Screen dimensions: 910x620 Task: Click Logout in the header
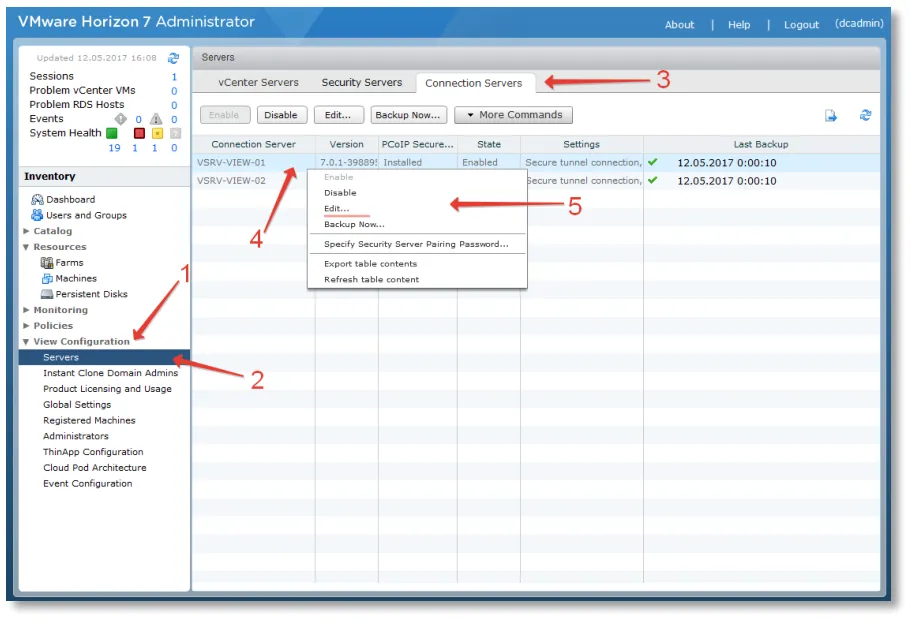801,24
